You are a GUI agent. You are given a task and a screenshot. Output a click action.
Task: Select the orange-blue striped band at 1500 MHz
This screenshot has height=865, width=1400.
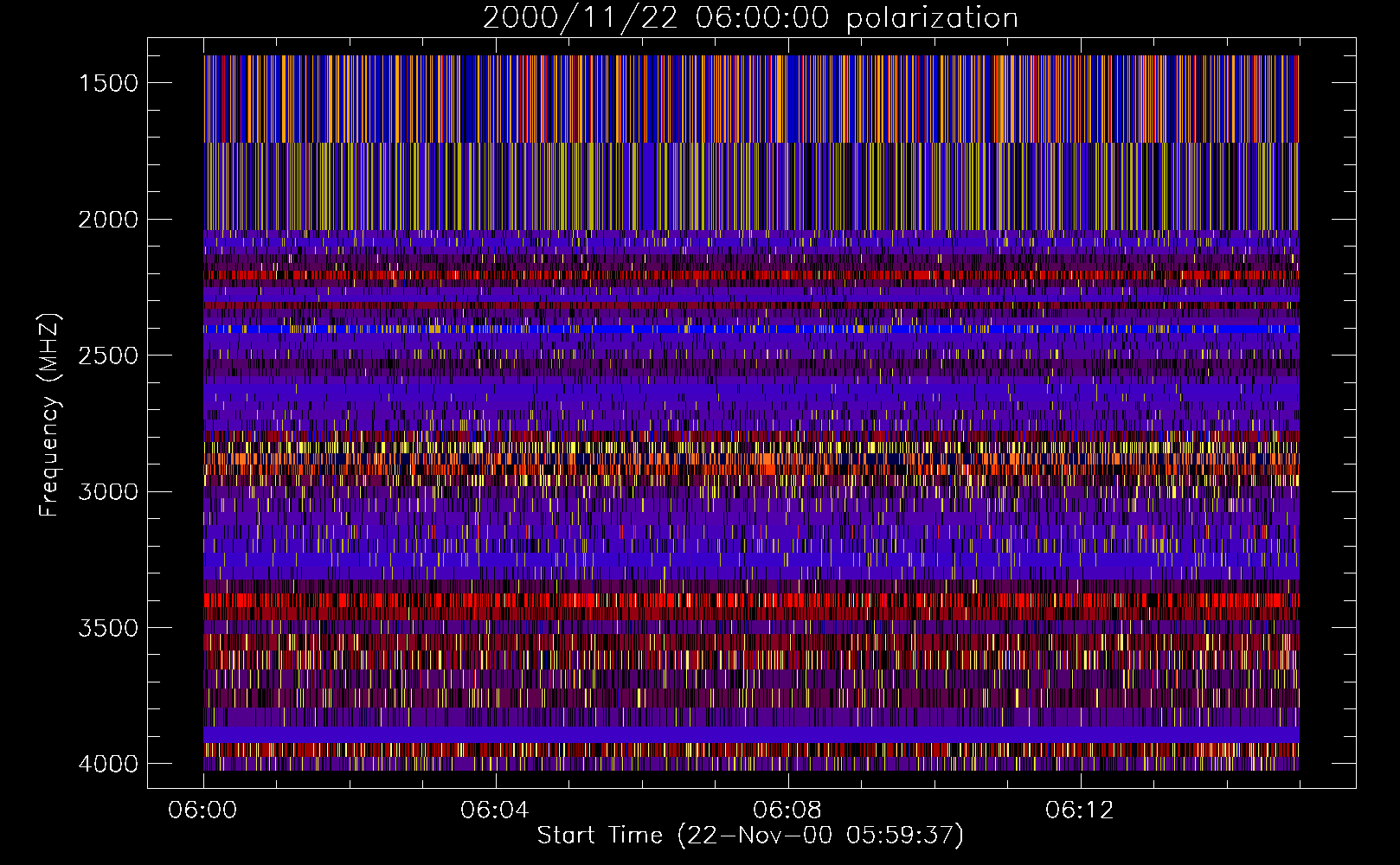(751, 98)
